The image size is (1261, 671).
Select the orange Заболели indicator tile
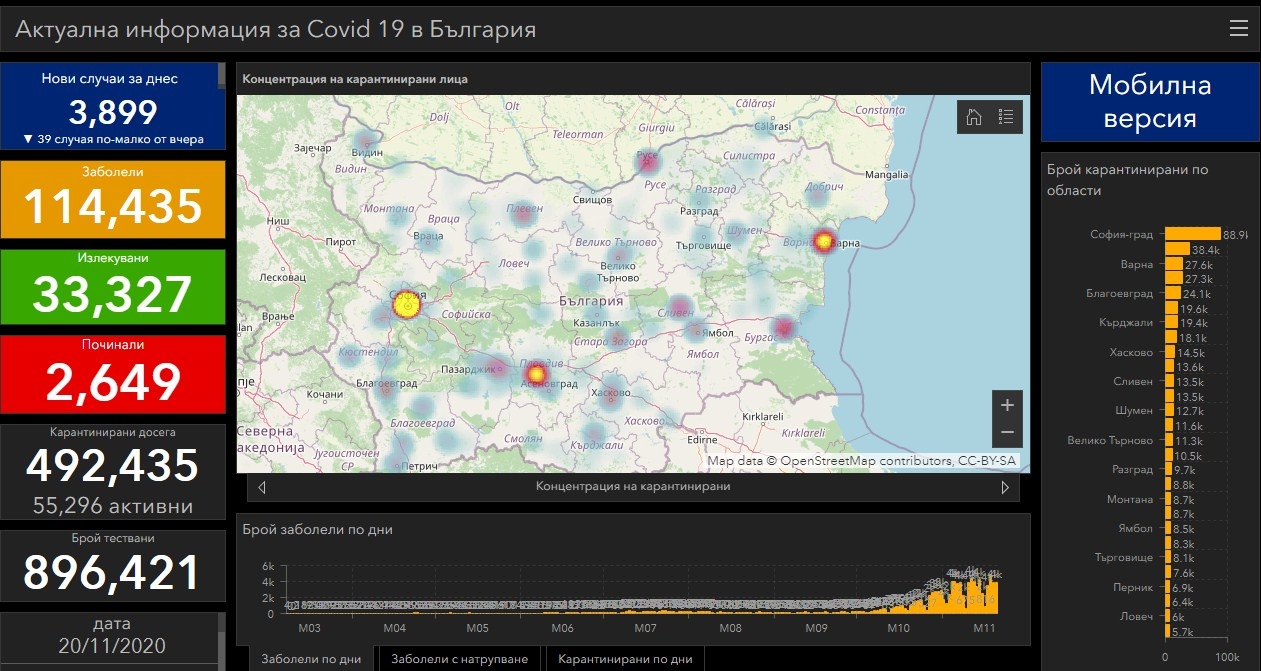point(112,198)
